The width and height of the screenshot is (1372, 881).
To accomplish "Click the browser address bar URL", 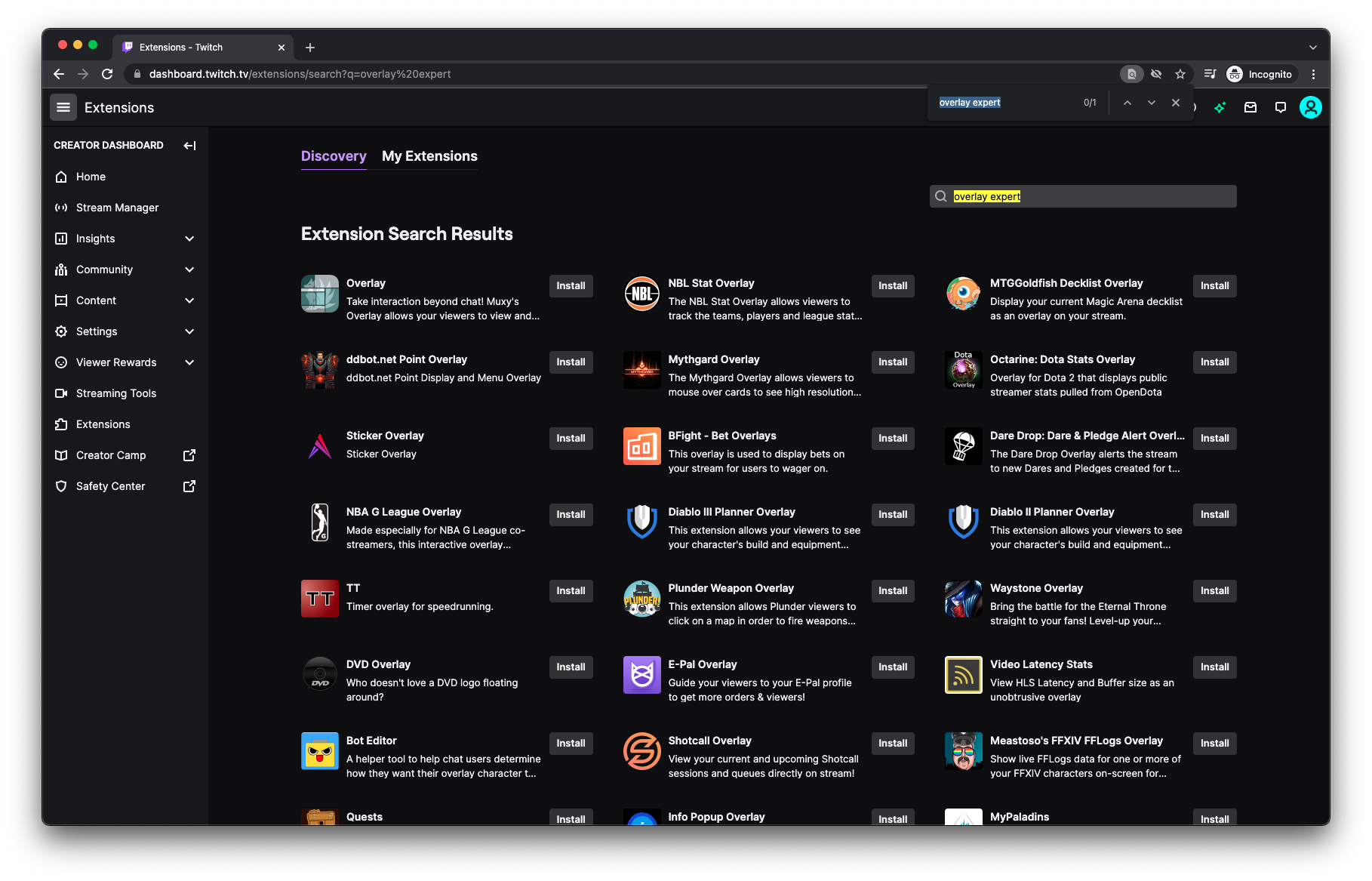I will (300, 74).
